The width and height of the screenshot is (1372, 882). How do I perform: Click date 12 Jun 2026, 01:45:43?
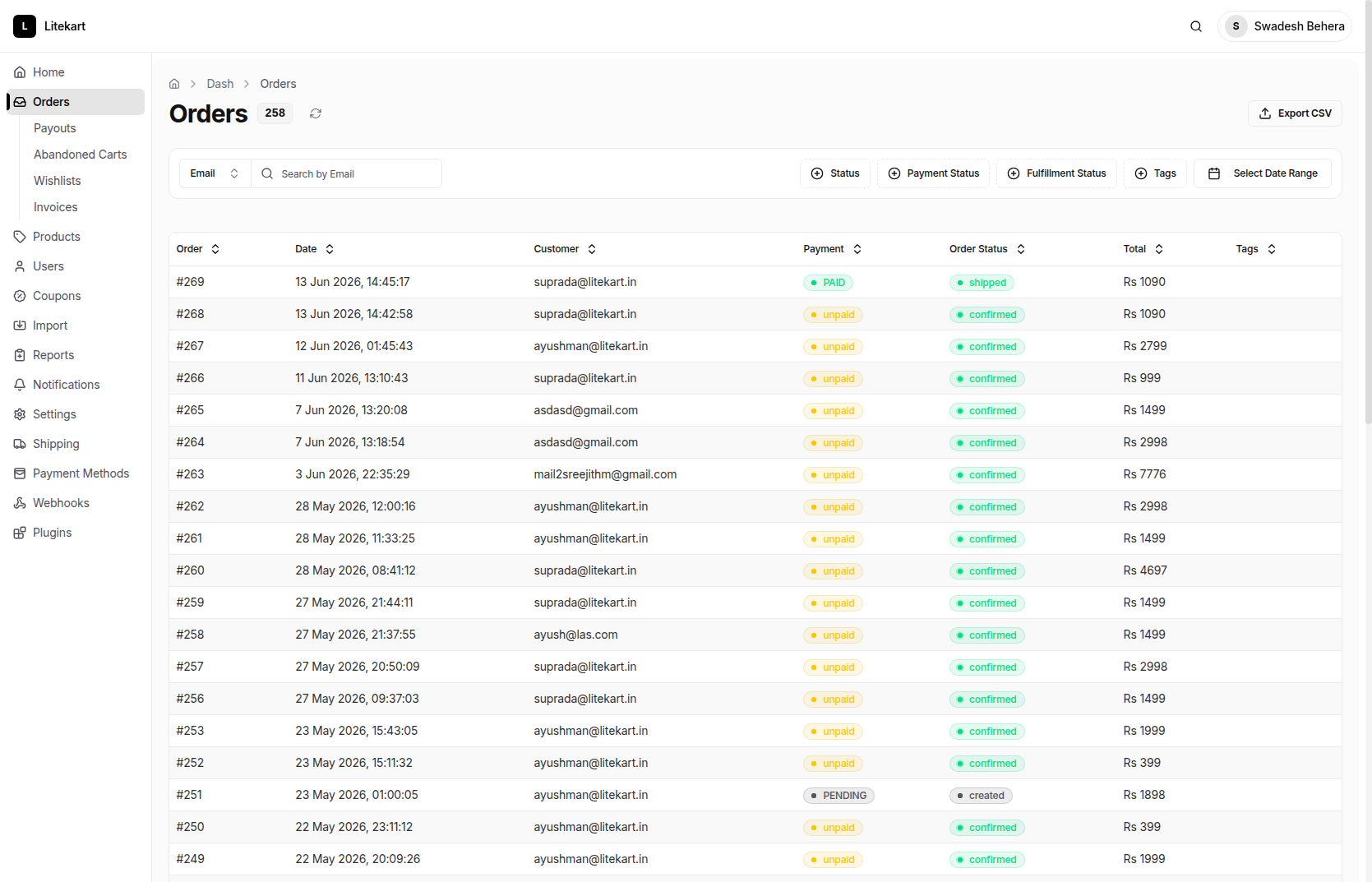click(354, 346)
